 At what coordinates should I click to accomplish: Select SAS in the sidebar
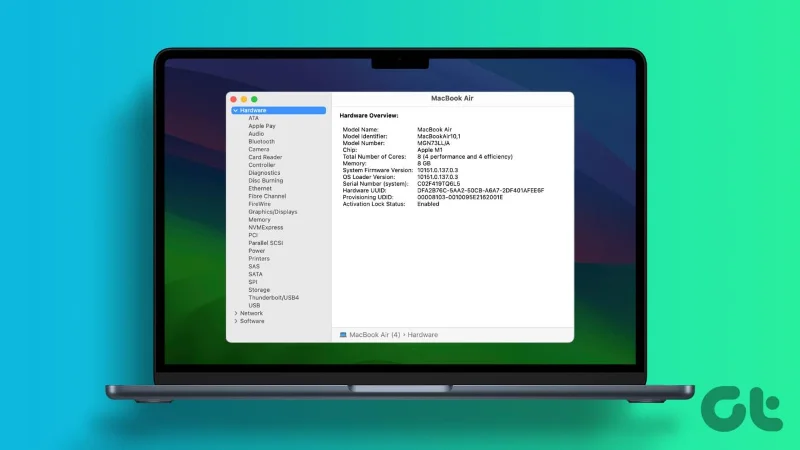point(254,266)
